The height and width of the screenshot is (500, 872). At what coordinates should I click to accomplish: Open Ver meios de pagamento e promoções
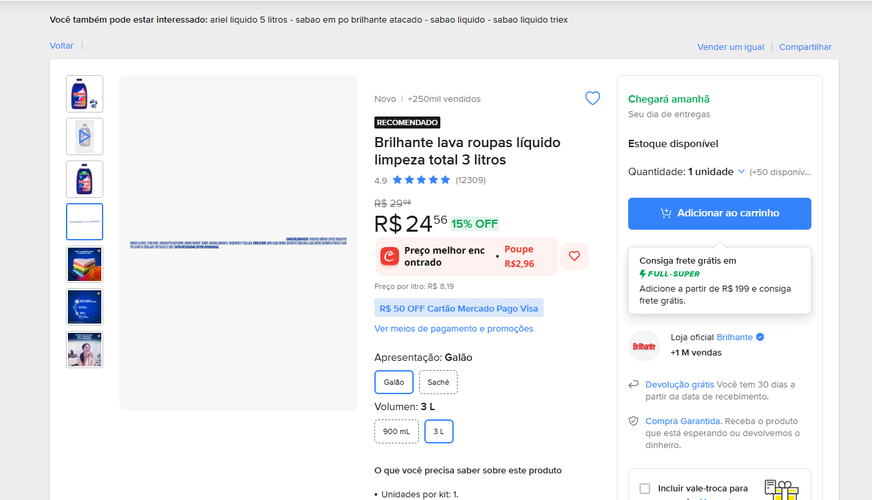[x=454, y=329]
